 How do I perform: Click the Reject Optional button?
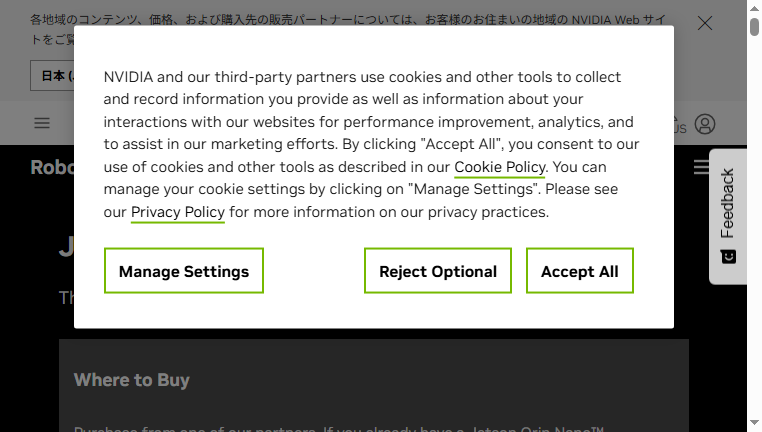click(x=438, y=271)
